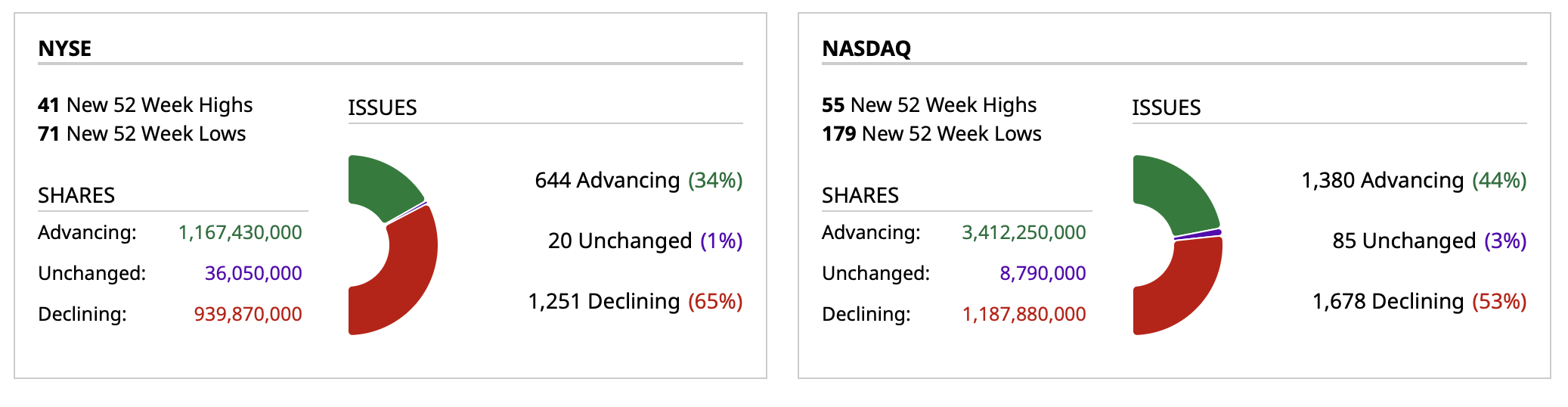Click the NYSE green advancing donut segment
Viewport: 1568px width, 407px height.
click(x=382, y=185)
